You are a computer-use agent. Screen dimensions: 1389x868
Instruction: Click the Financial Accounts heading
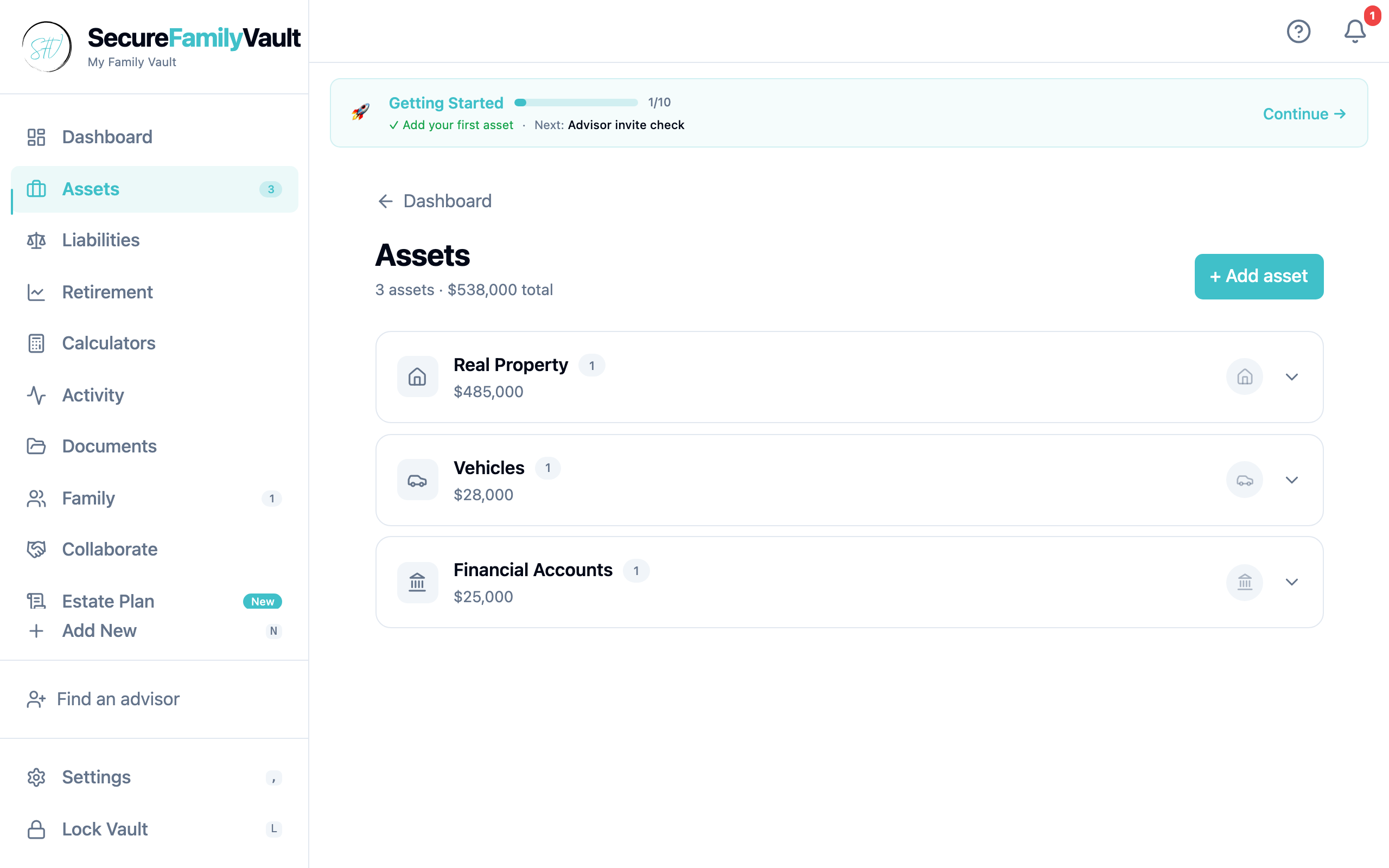point(533,570)
